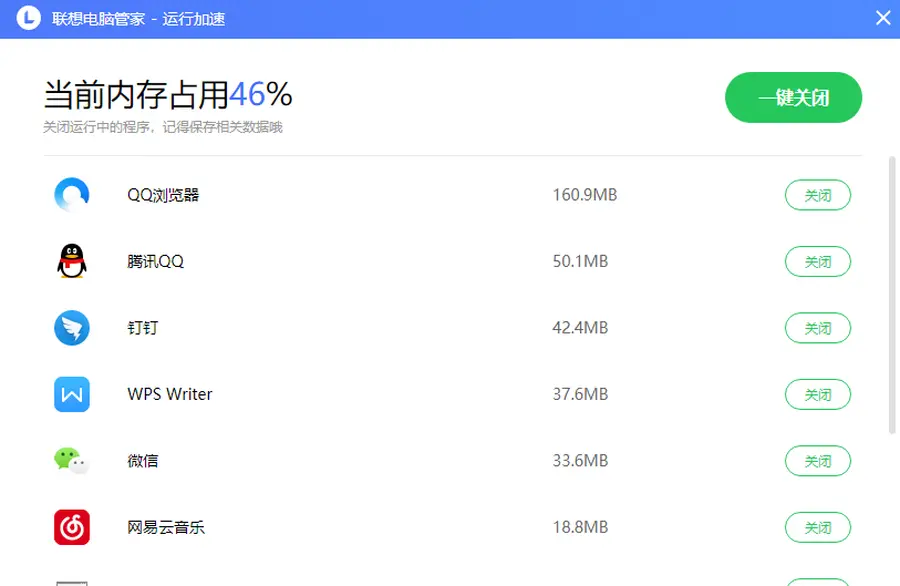900x586 pixels.
Task: Close 微信 using the 关闭 button
Action: tap(817, 461)
